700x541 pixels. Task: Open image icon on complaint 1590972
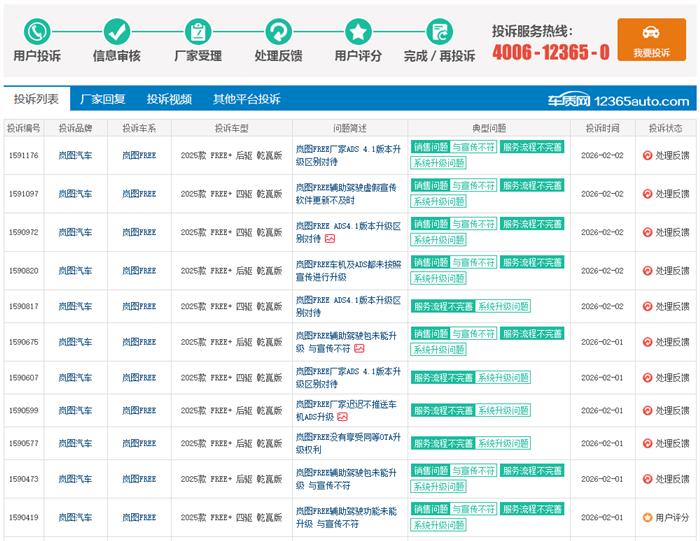click(329, 239)
